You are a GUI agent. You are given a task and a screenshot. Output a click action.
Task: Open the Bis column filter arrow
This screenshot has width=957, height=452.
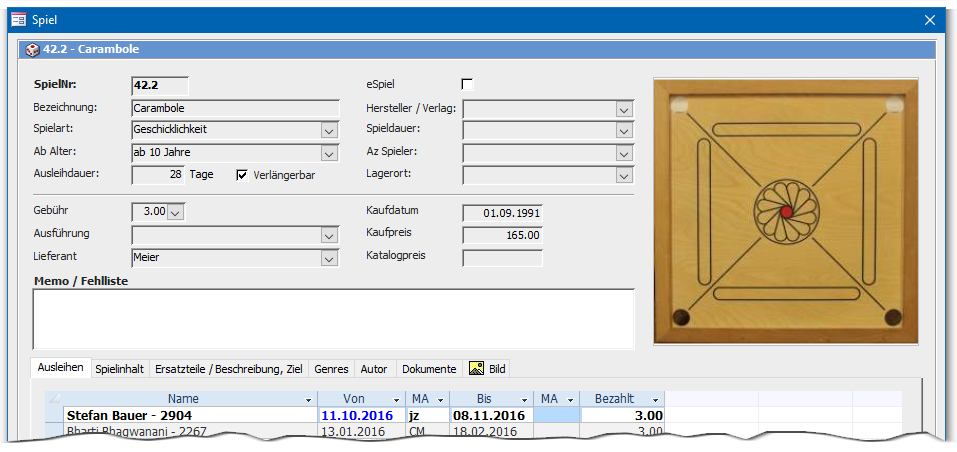(x=524, y=400)
